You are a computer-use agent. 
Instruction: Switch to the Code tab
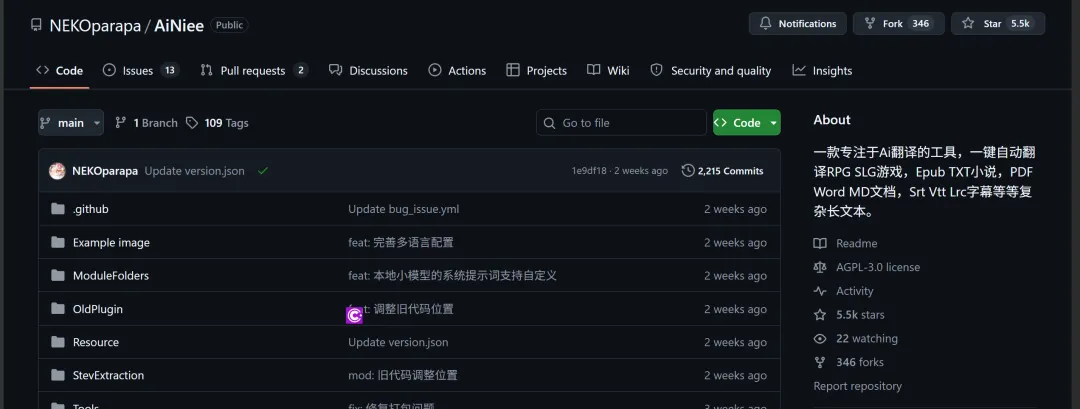pos(59,70)
